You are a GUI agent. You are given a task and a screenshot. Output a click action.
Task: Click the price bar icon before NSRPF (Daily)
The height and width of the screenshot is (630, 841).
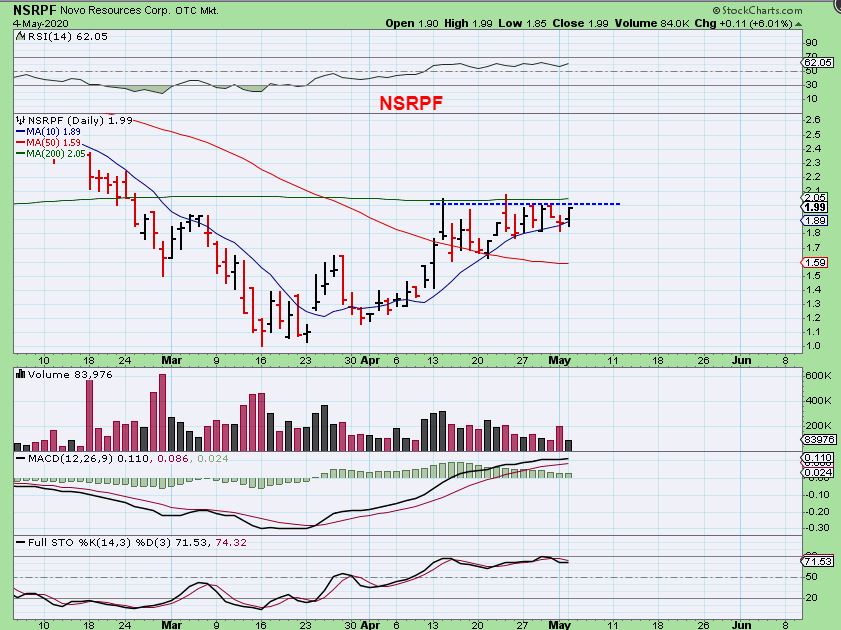coord(21,120)
